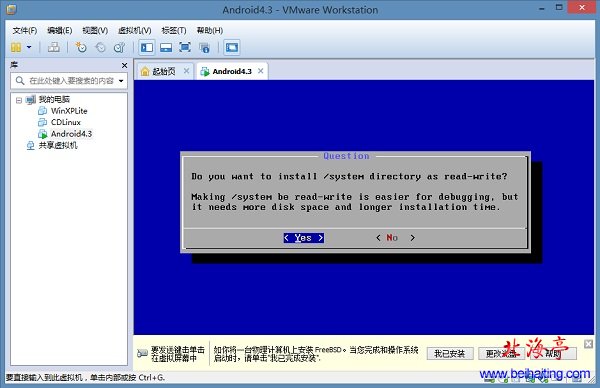
Task: Click the CDLinux VM icon in tree
Action: [42, 122]
